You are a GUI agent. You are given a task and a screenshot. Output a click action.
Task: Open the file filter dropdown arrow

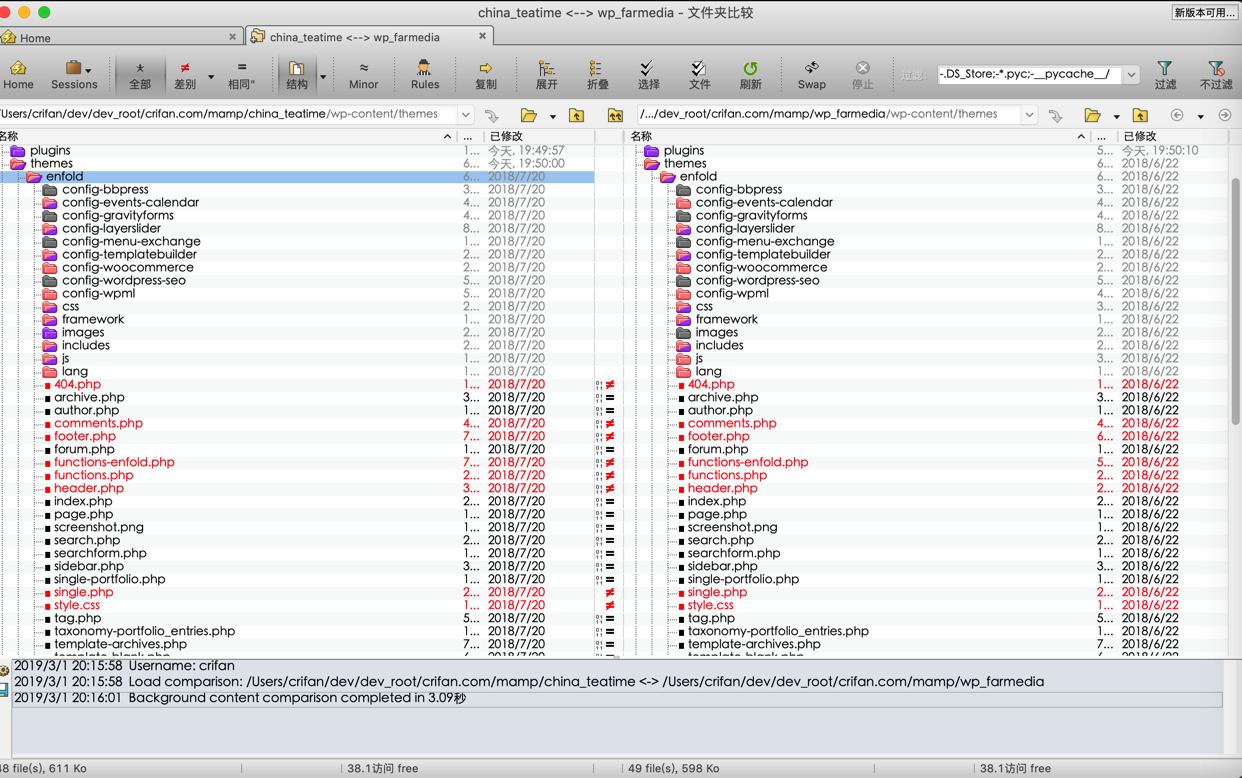coord(1131,74)
